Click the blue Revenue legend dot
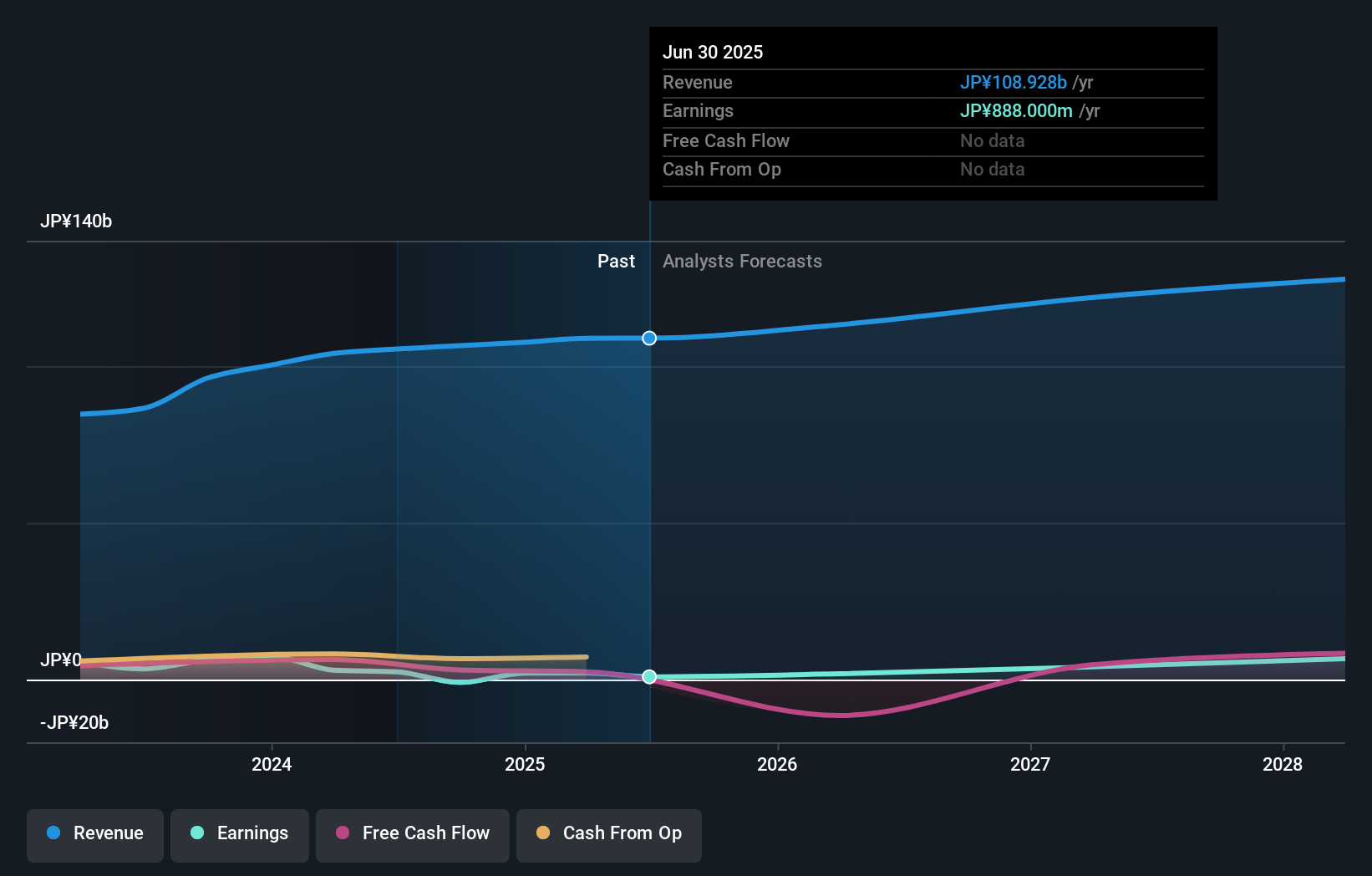Screen dimensions: 1372x876 click(53, 833)
